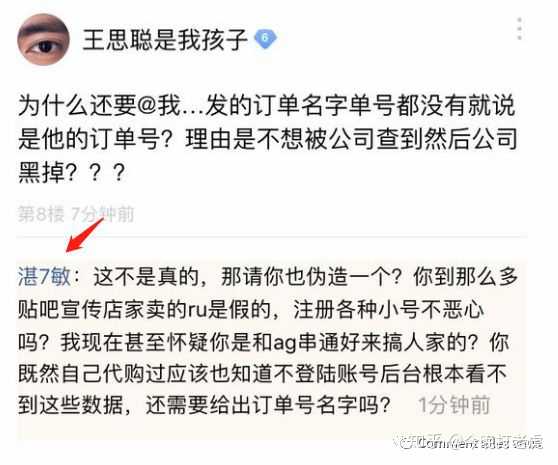Click the 黑掉??? line of the post
Viewport: 558px width, 465px height.
point(72,172)
